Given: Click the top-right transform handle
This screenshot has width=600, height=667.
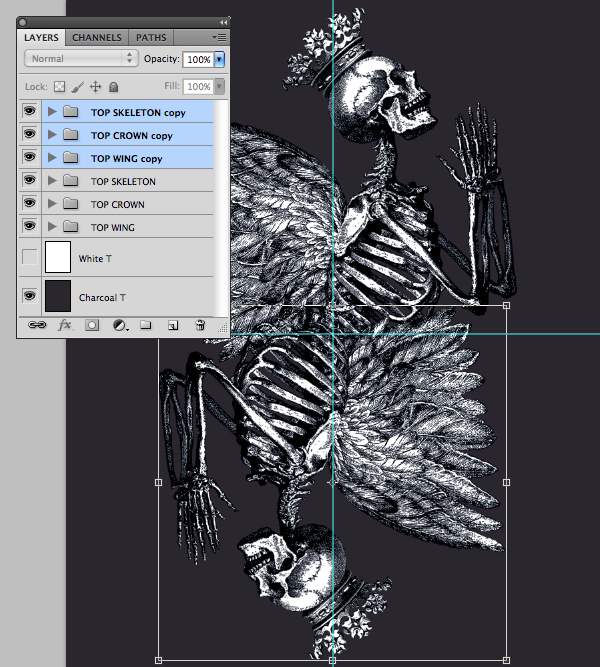Looking at the screenshot, I should [x=506, y=305].
